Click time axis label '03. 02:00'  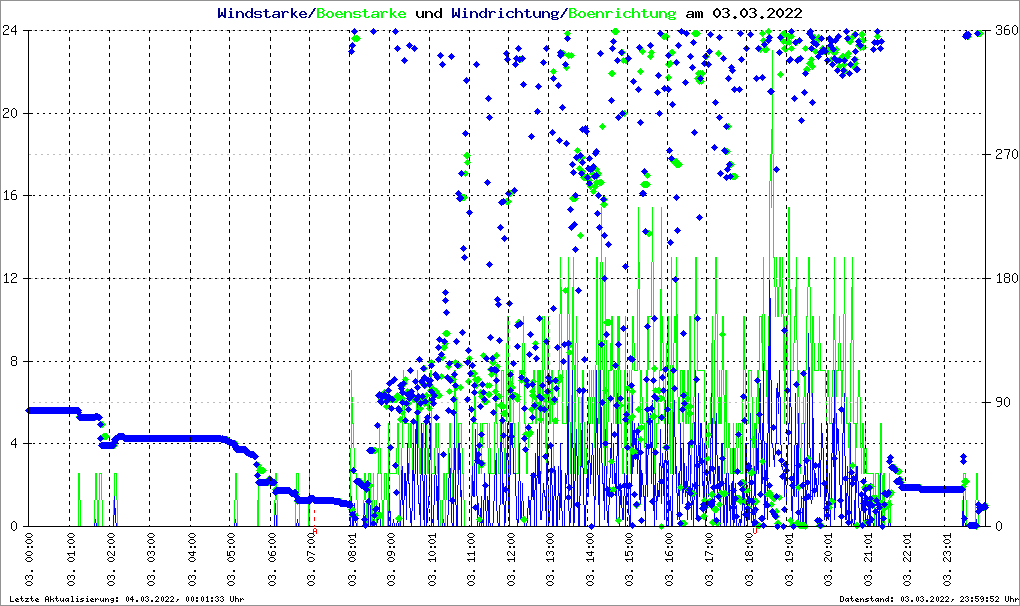click(110, 560)
